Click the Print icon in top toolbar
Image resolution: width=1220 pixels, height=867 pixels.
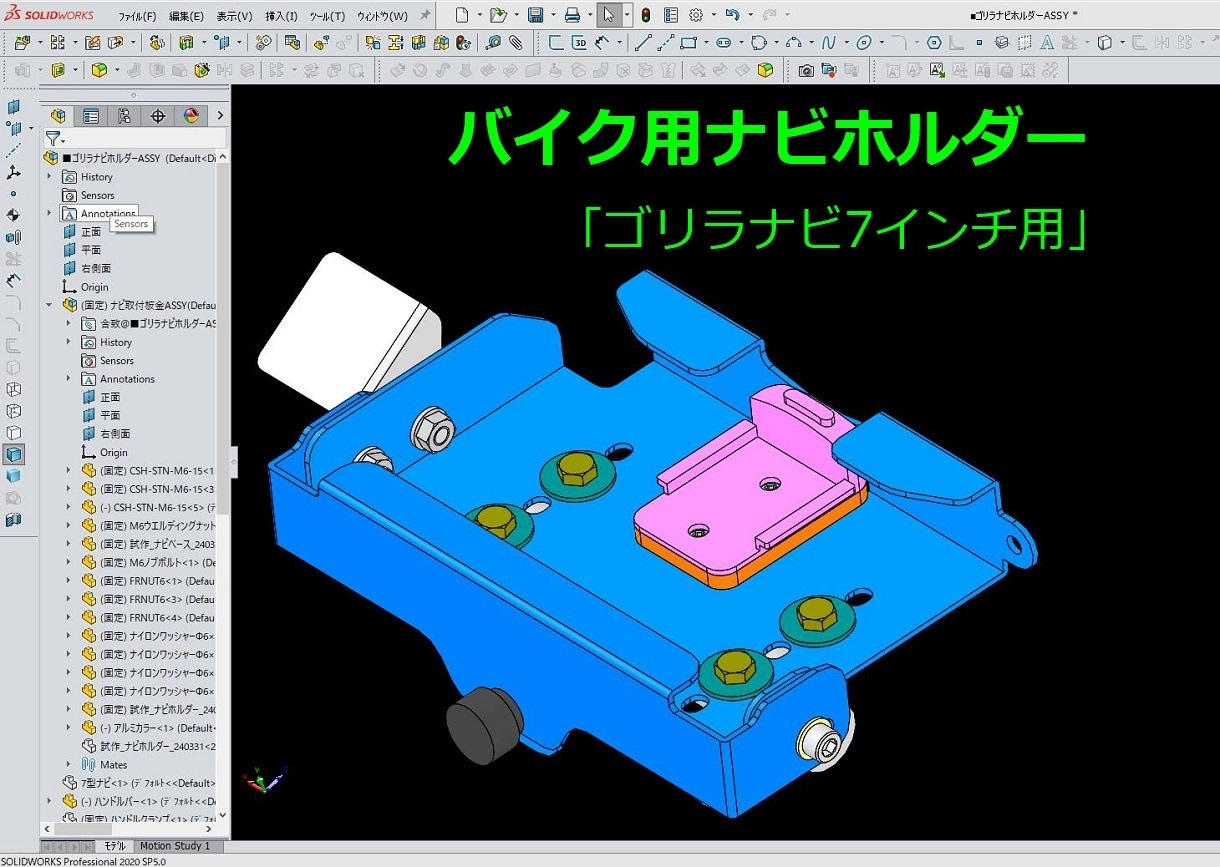[572, 15]
